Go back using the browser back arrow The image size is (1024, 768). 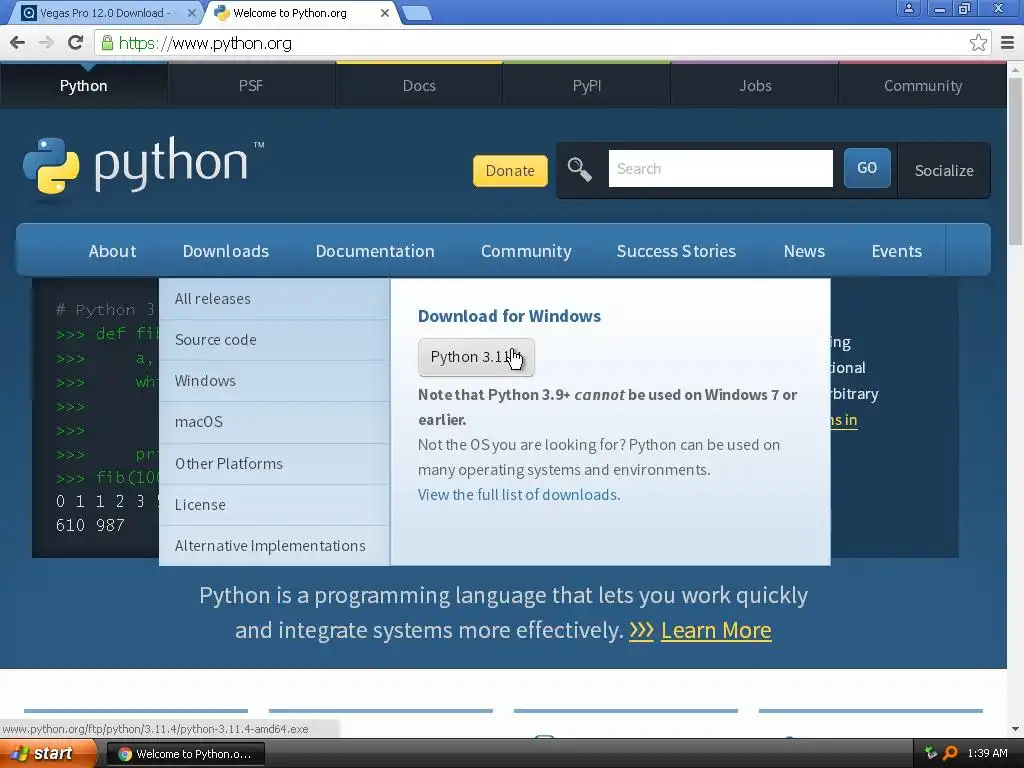point(18,43)
